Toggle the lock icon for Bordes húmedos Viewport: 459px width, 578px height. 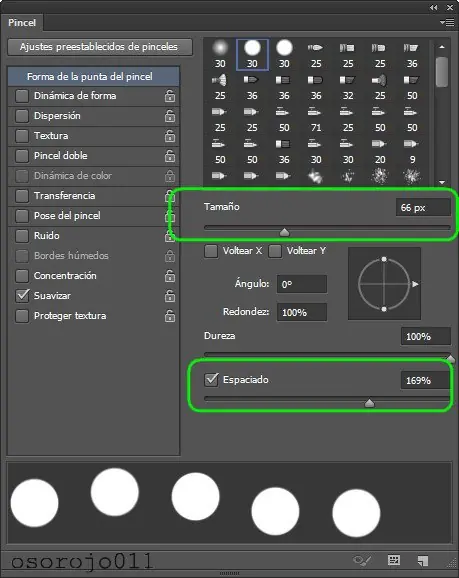pos(170,256)
